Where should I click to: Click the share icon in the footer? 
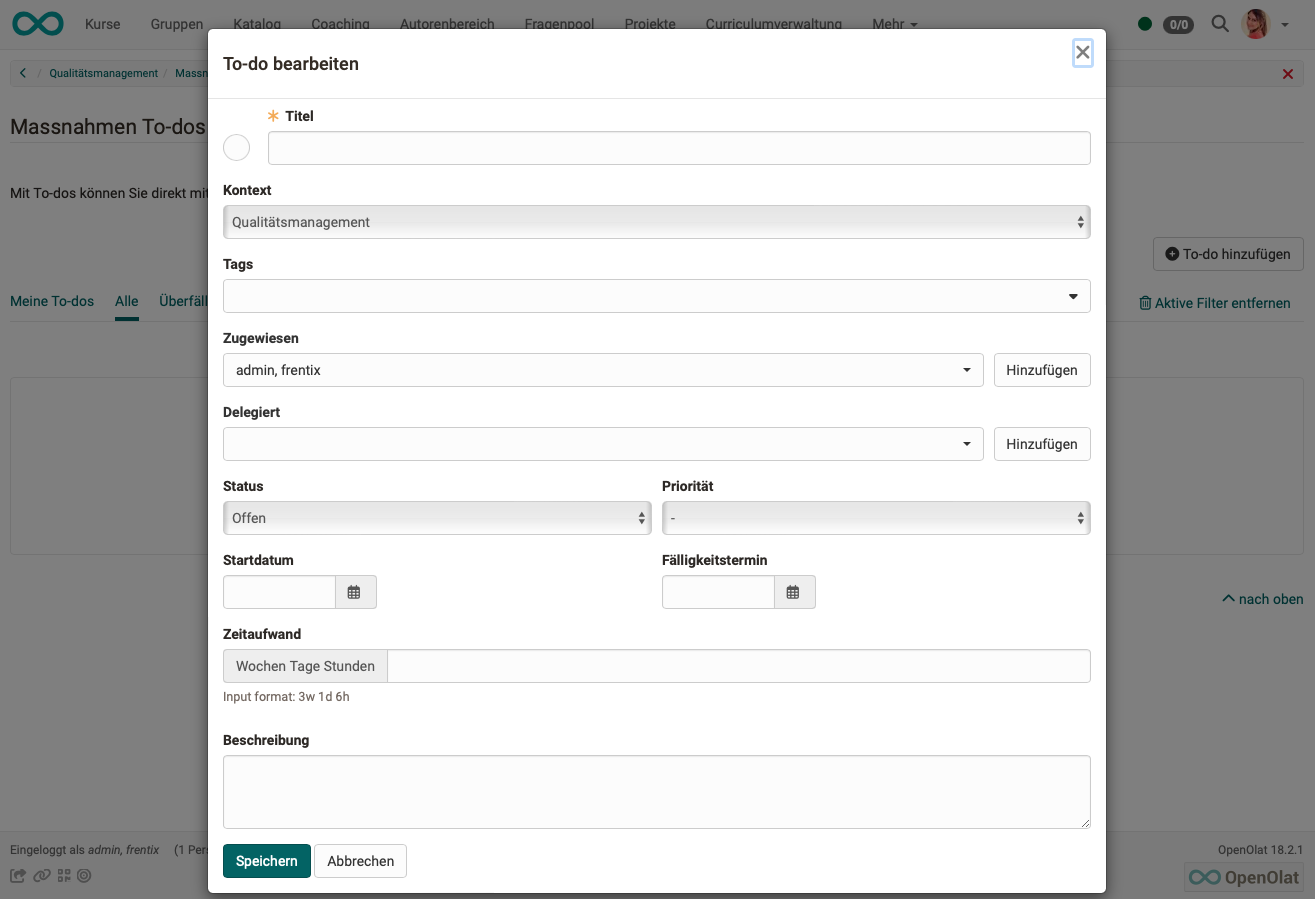pos(16,875)
